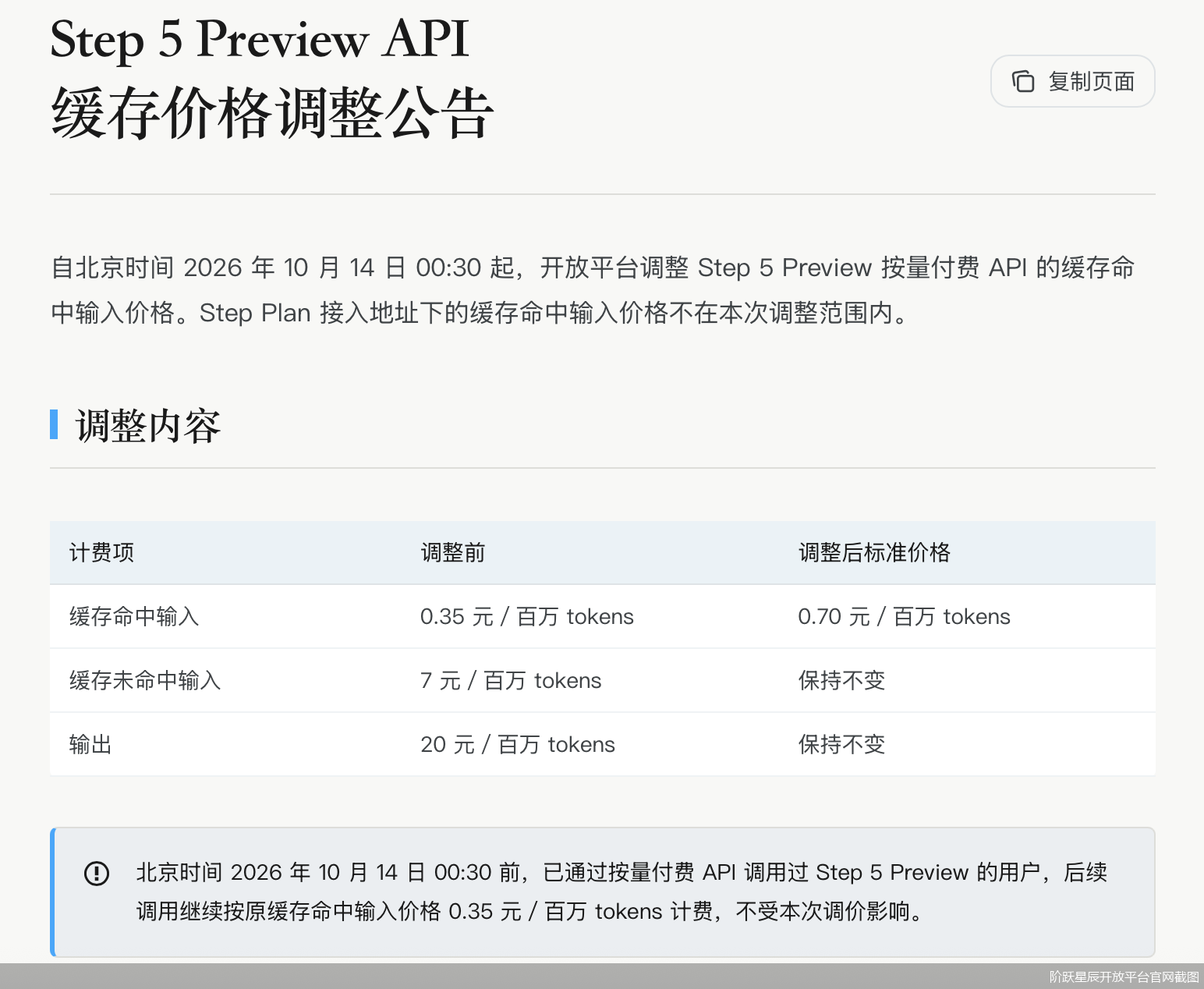
Task: Click the 复制页面 copy page button
Action: pyautogui.click(x=1072, y=81)
